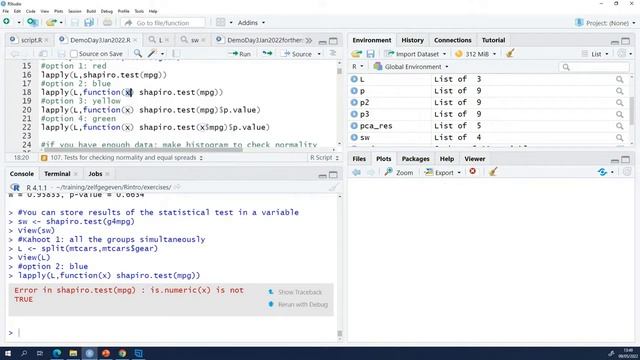640x360 pixels.
Task: Expand the sw object entry
Action: click(x=354, y=138)
